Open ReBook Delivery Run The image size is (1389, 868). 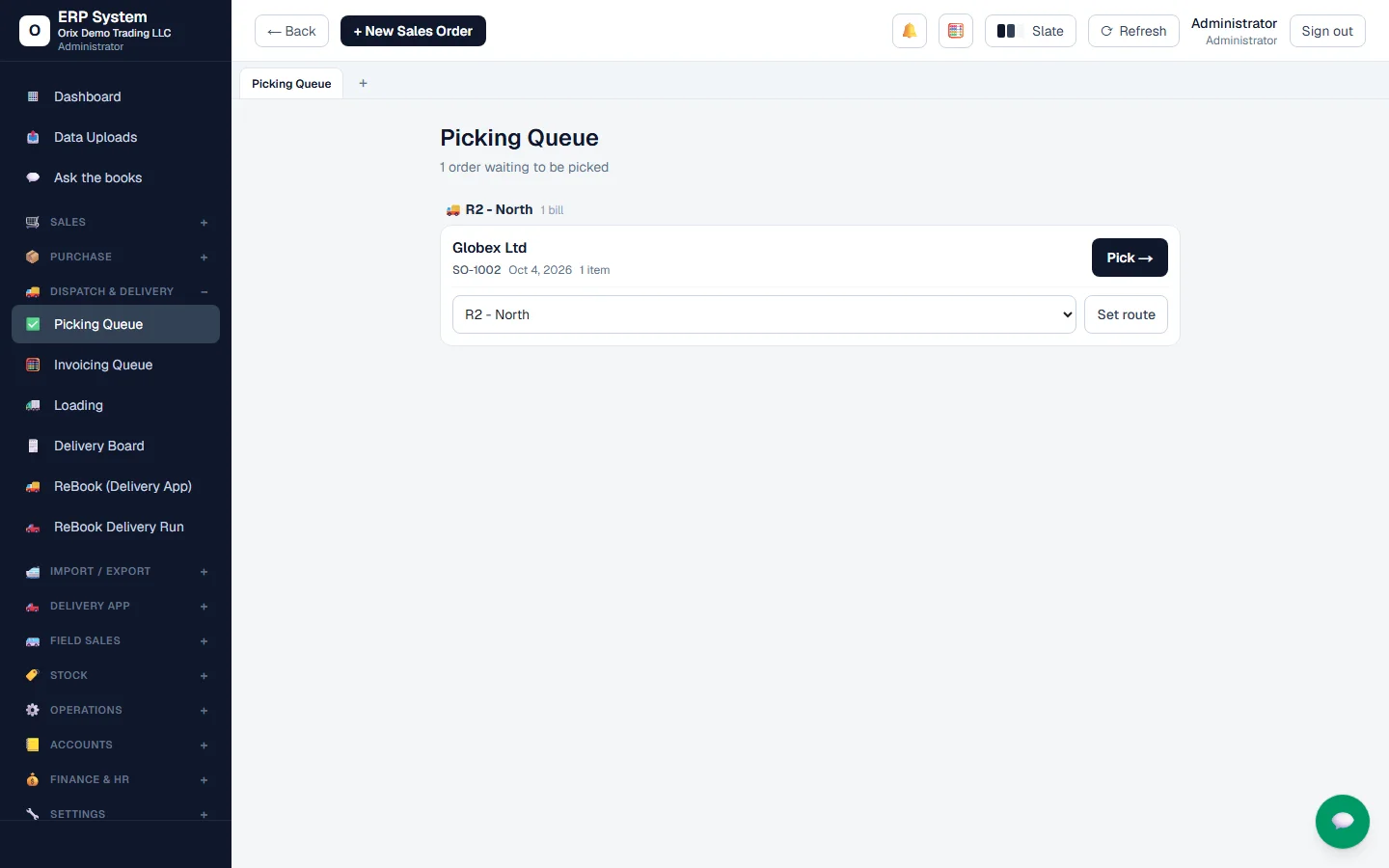point(116,527)
